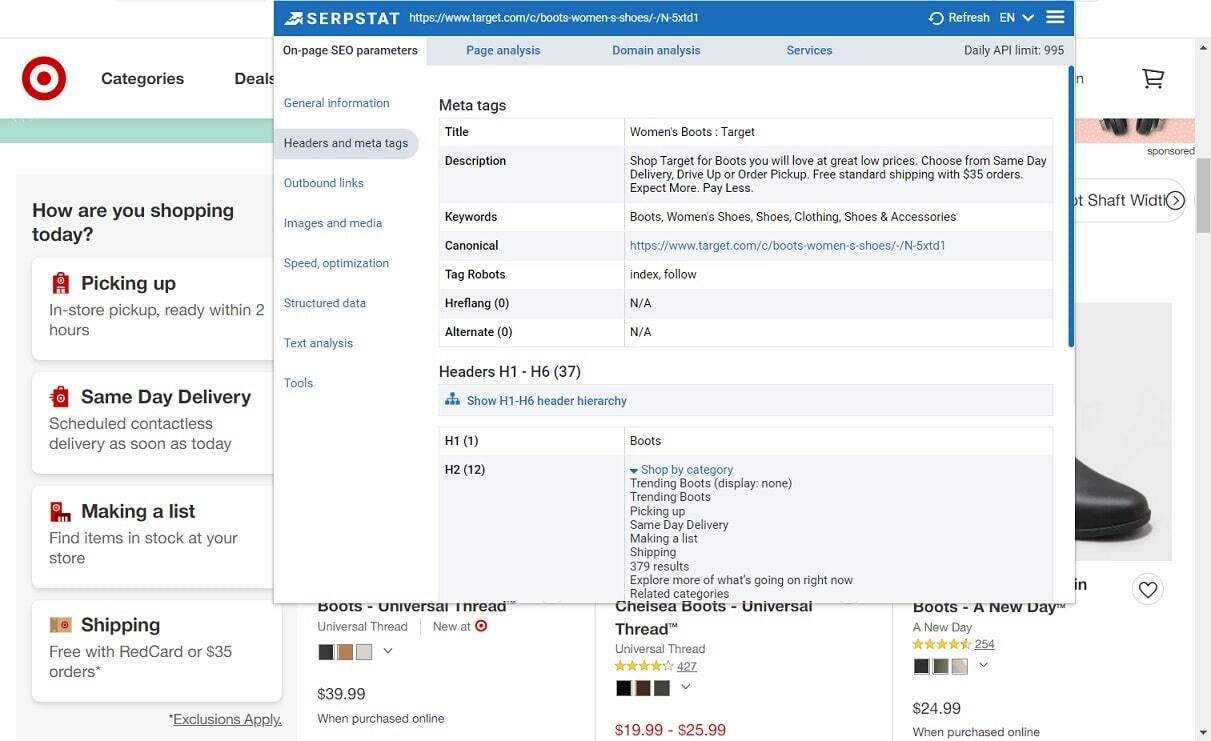Viewport: 1211px width, 741px height.
Task: Click the Target bullseye logo
Action: click(44, 78)
